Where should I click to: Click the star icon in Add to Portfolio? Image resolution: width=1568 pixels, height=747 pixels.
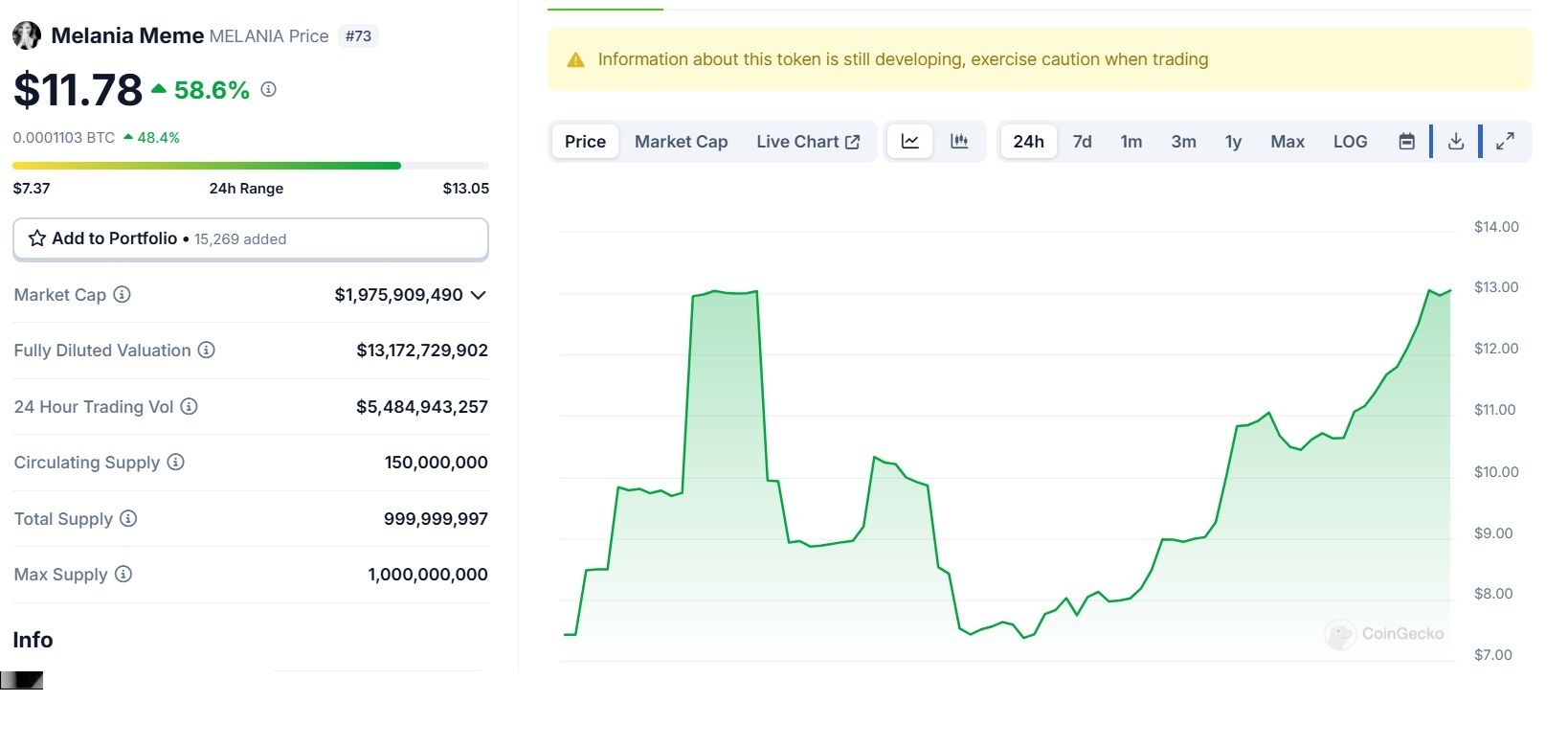coord(37,238)
